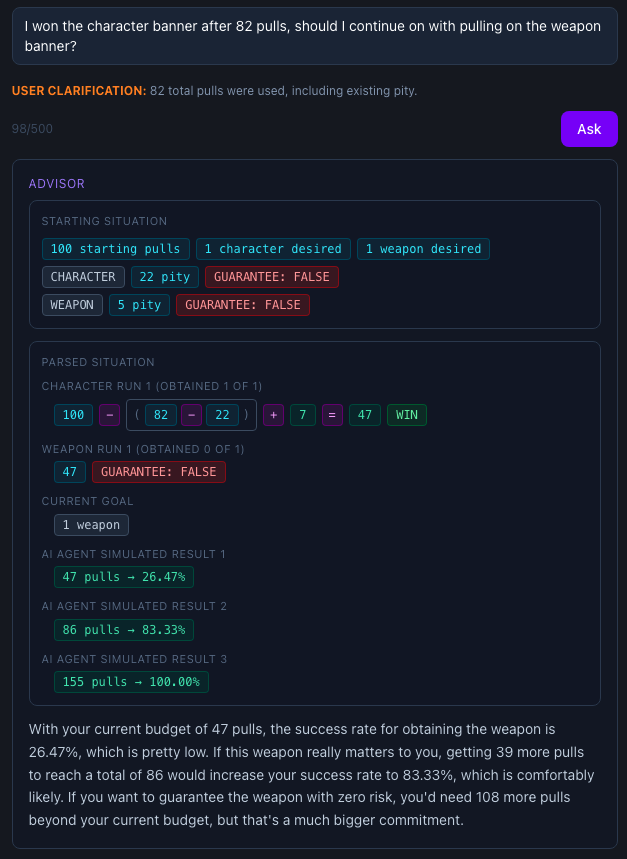Click the '1 weapon desired' chip
This screenshot has height=859, width=627.
(423, 249)
